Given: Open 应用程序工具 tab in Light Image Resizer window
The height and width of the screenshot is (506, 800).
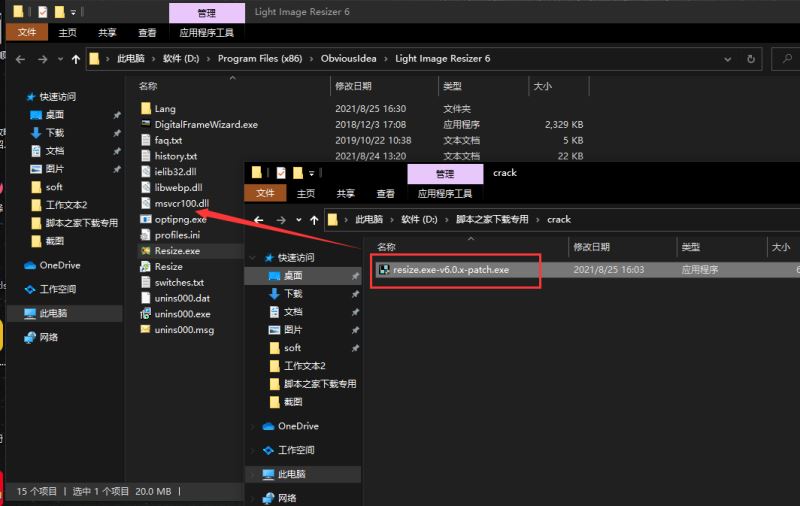Looking at the screenshot, I should point(207,33).
